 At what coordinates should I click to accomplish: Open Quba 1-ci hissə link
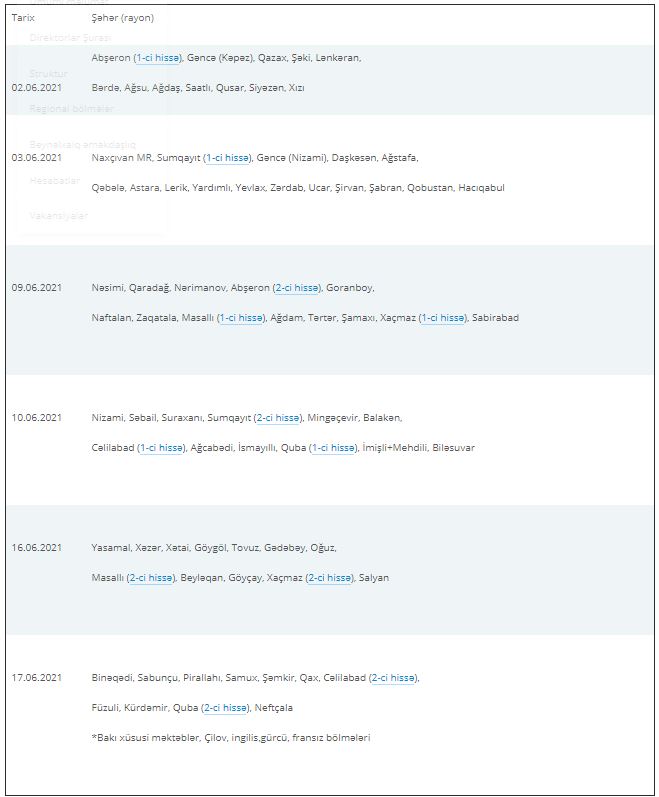tap(334, 448)
